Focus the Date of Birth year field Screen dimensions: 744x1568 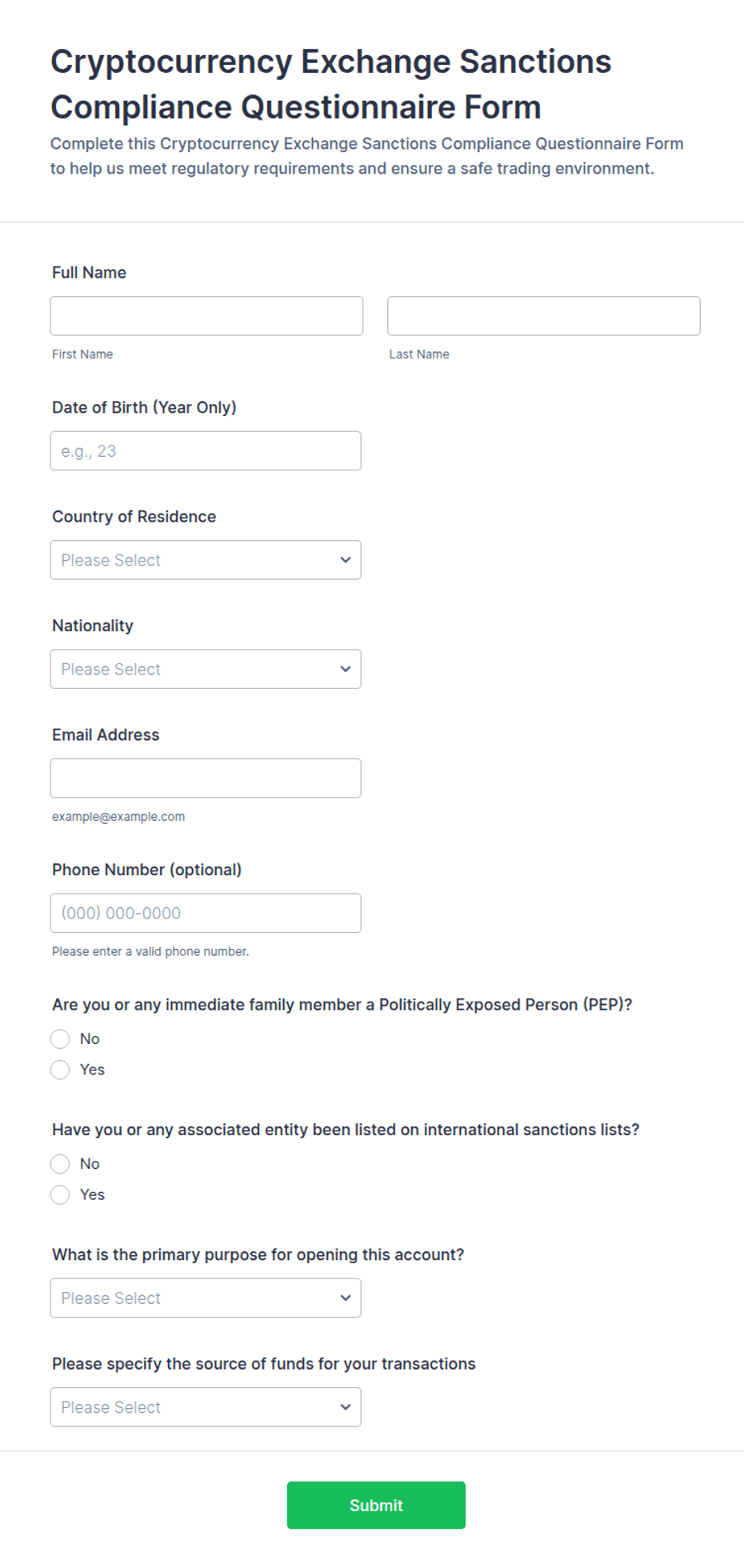point(206,451)
